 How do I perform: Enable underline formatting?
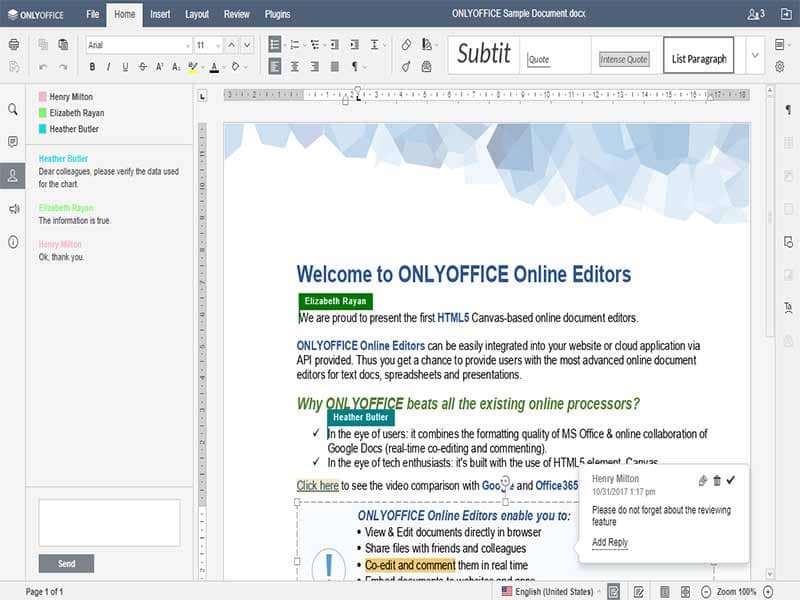click(x=125, y=67)
